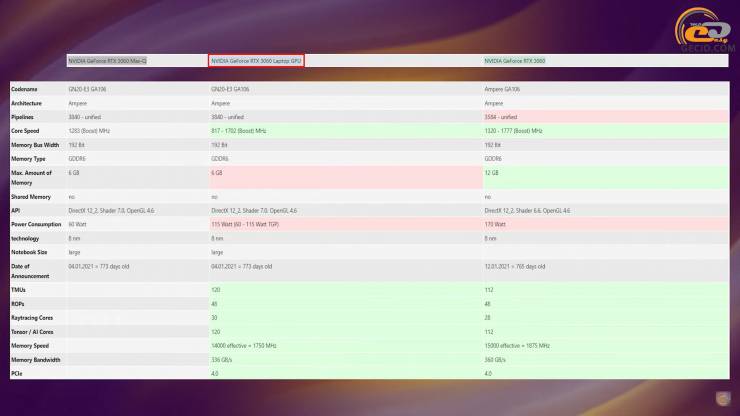Click the '14000 effective = 1750 MHz' cell
The width and height of the screenshot is (740, 416).
point(244,346)
